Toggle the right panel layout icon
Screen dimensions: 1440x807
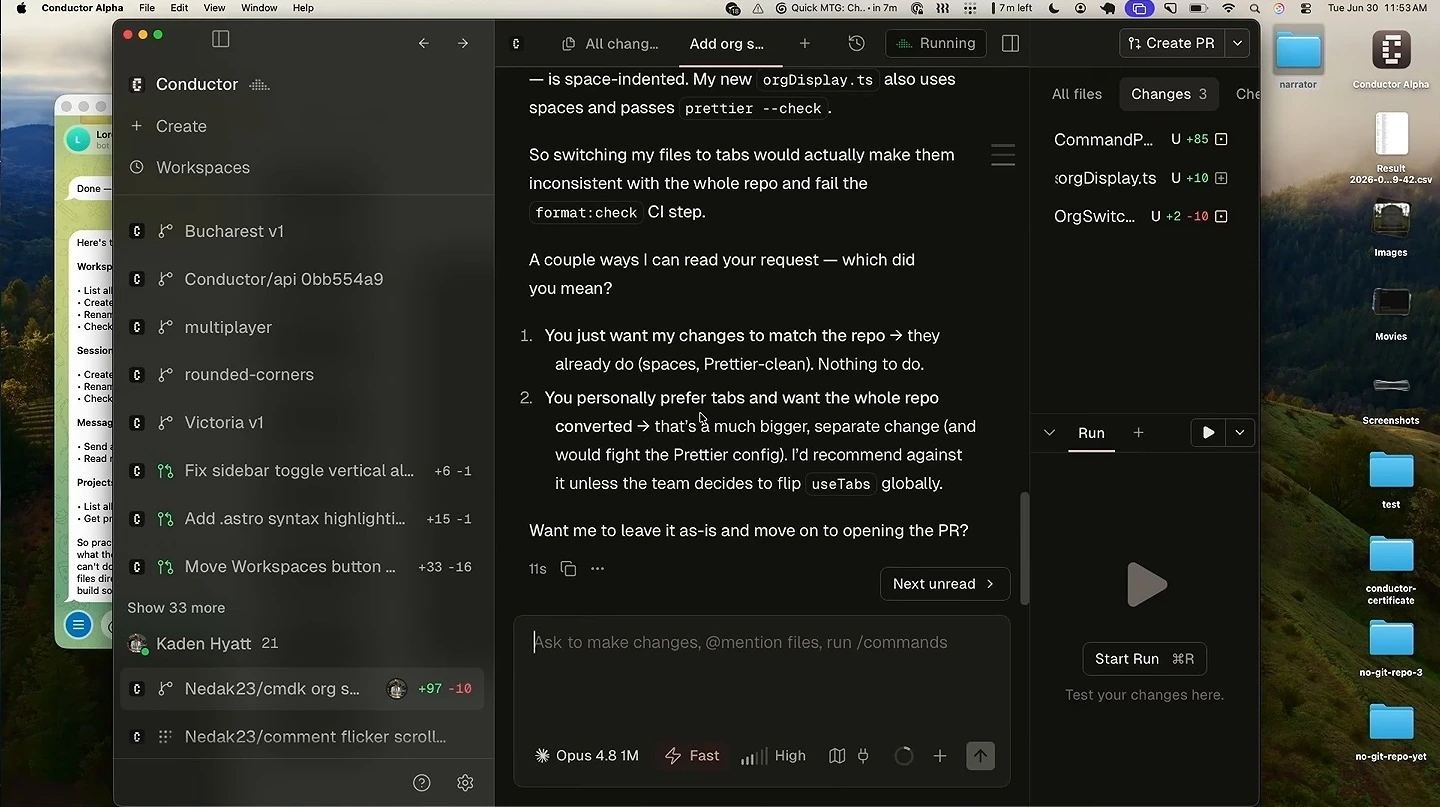(1010, 43)
